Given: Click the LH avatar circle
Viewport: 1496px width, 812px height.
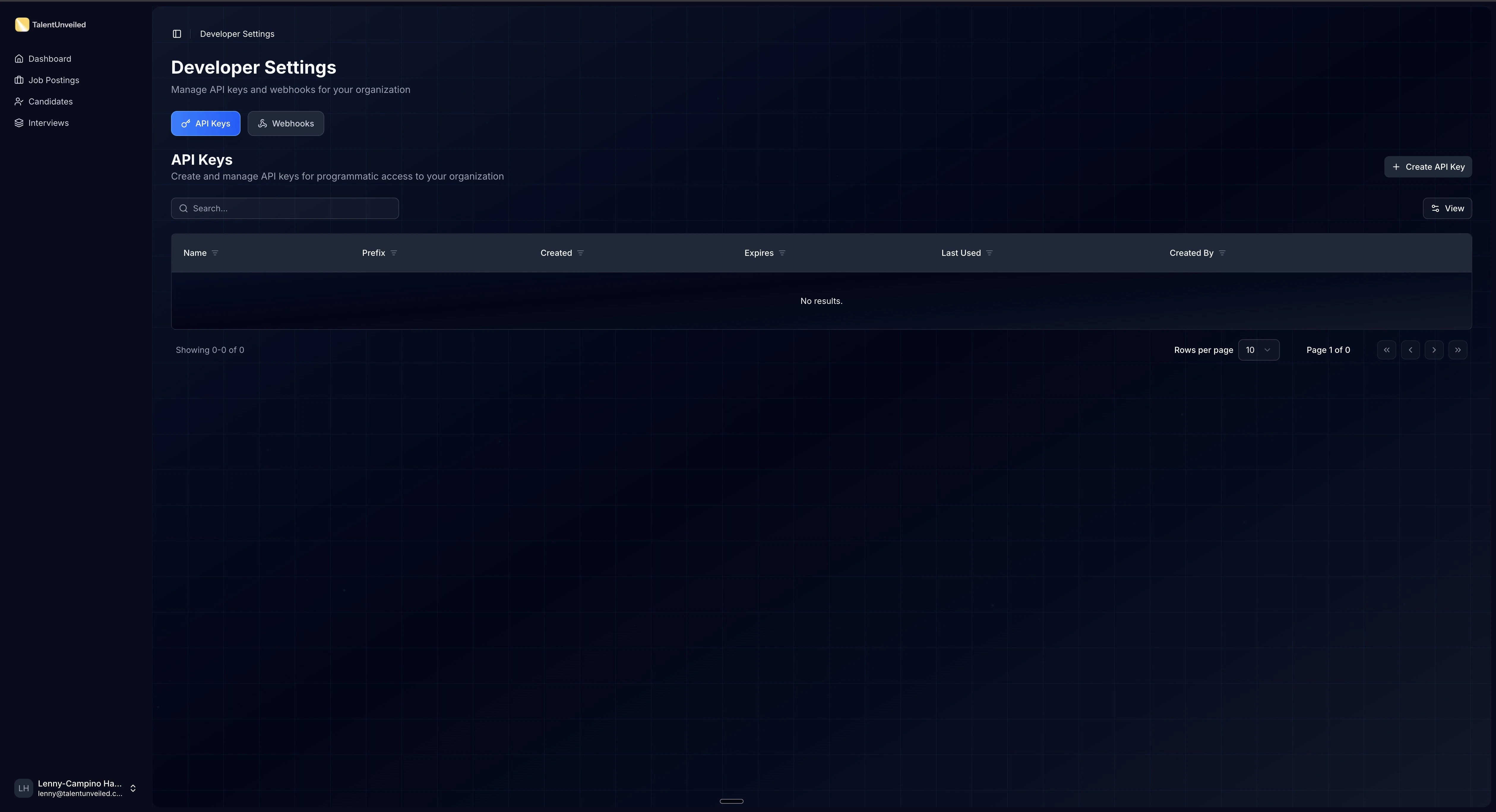Looking at the screenshot, I should [23, 788].
